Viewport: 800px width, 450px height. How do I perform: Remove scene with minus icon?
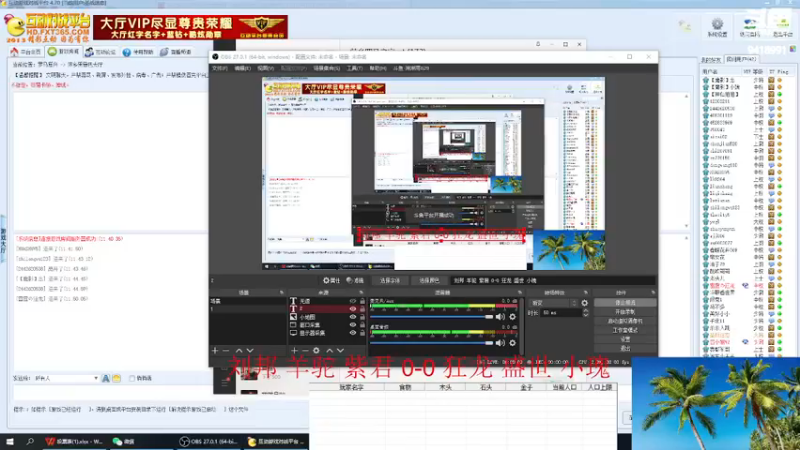226,351
